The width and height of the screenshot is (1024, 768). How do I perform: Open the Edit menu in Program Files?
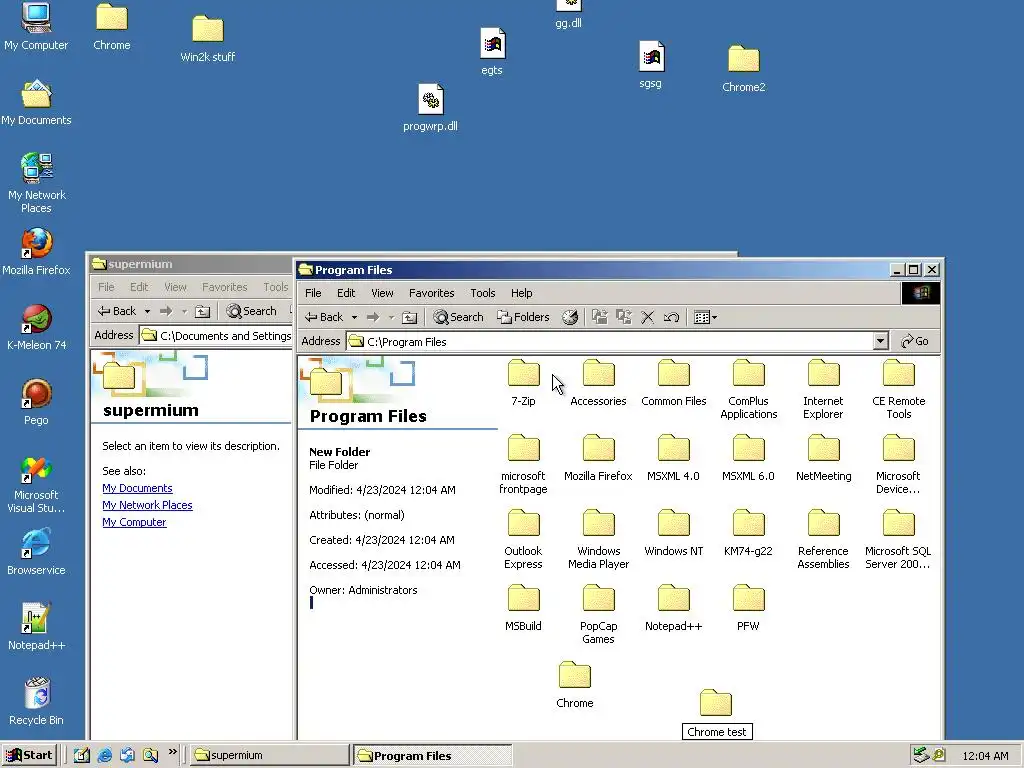click(346, 293)
